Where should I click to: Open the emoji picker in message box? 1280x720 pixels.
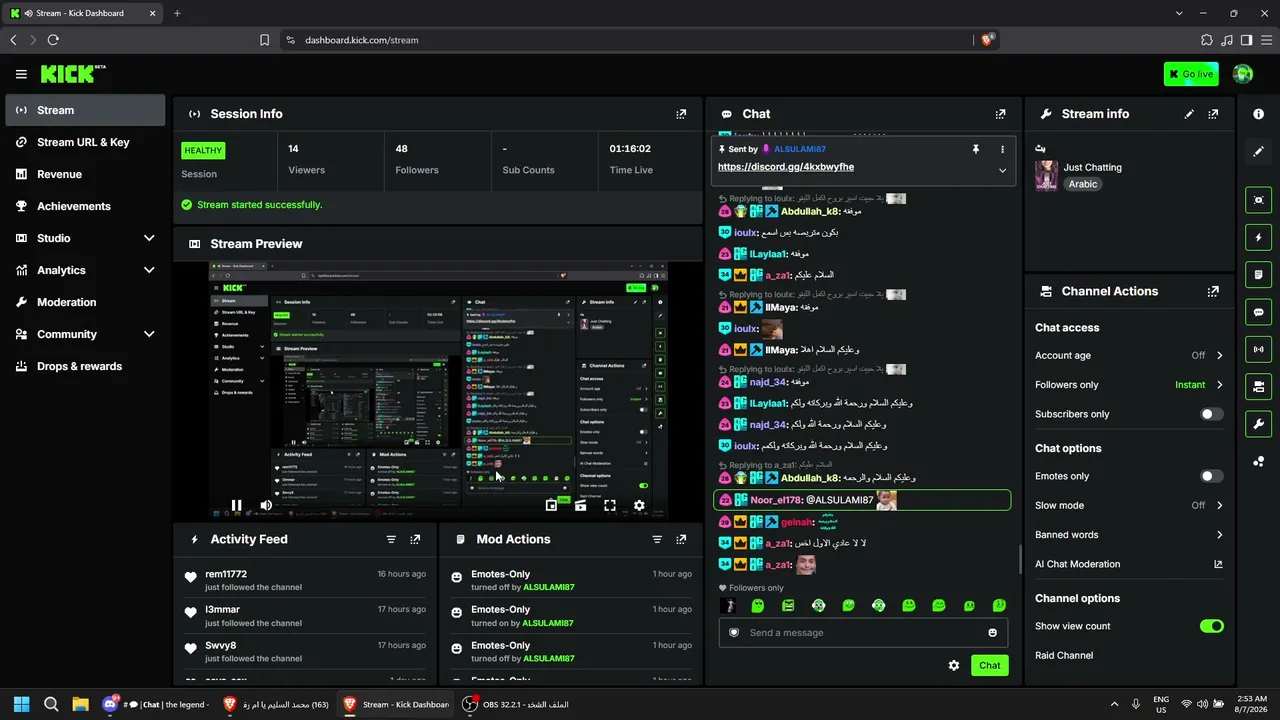click(992, 633)
